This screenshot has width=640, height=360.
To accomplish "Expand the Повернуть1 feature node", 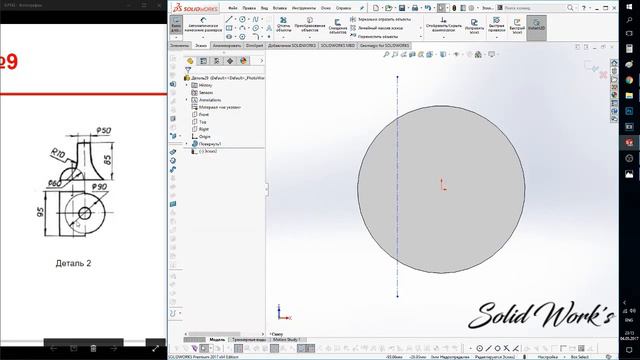I will point(187,144).
